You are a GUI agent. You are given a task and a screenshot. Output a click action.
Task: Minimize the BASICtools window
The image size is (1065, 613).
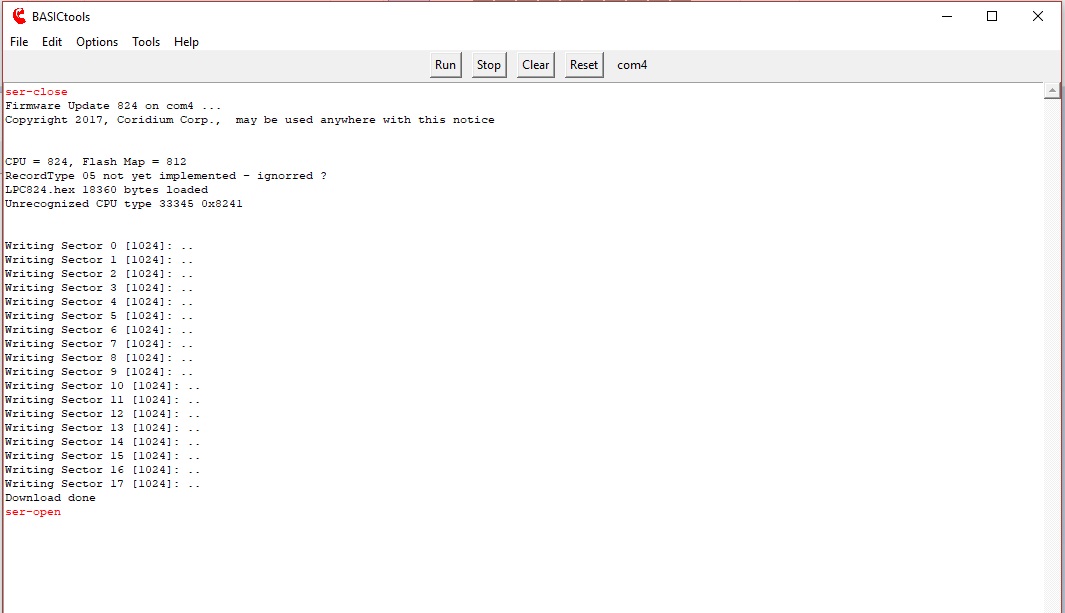945,16
